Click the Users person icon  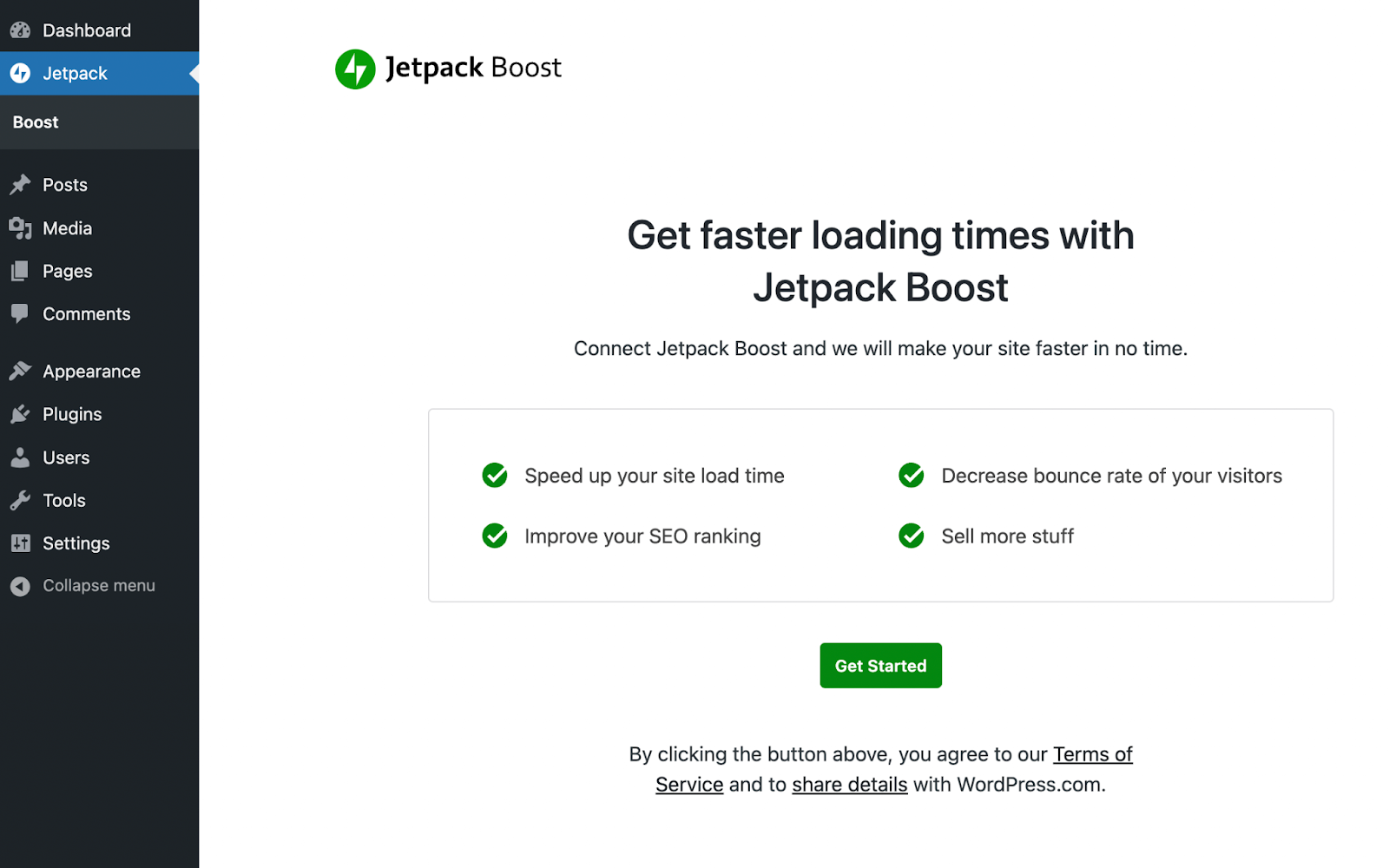coord(21,457)
